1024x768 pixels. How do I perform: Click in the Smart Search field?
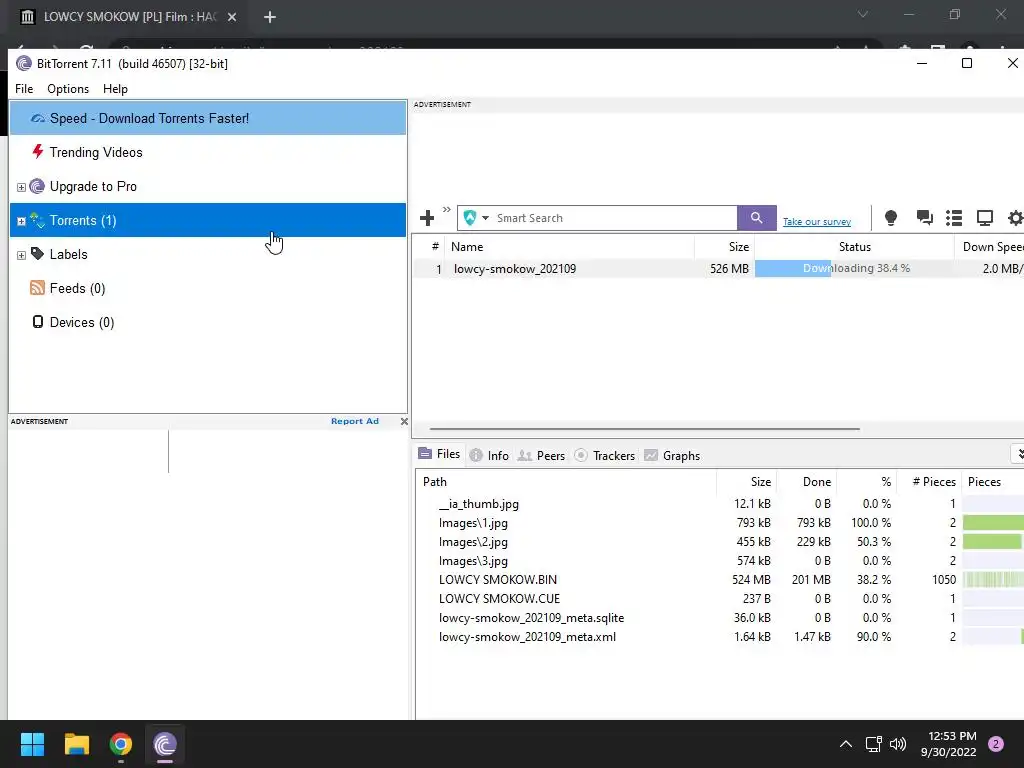coord(614,218)
